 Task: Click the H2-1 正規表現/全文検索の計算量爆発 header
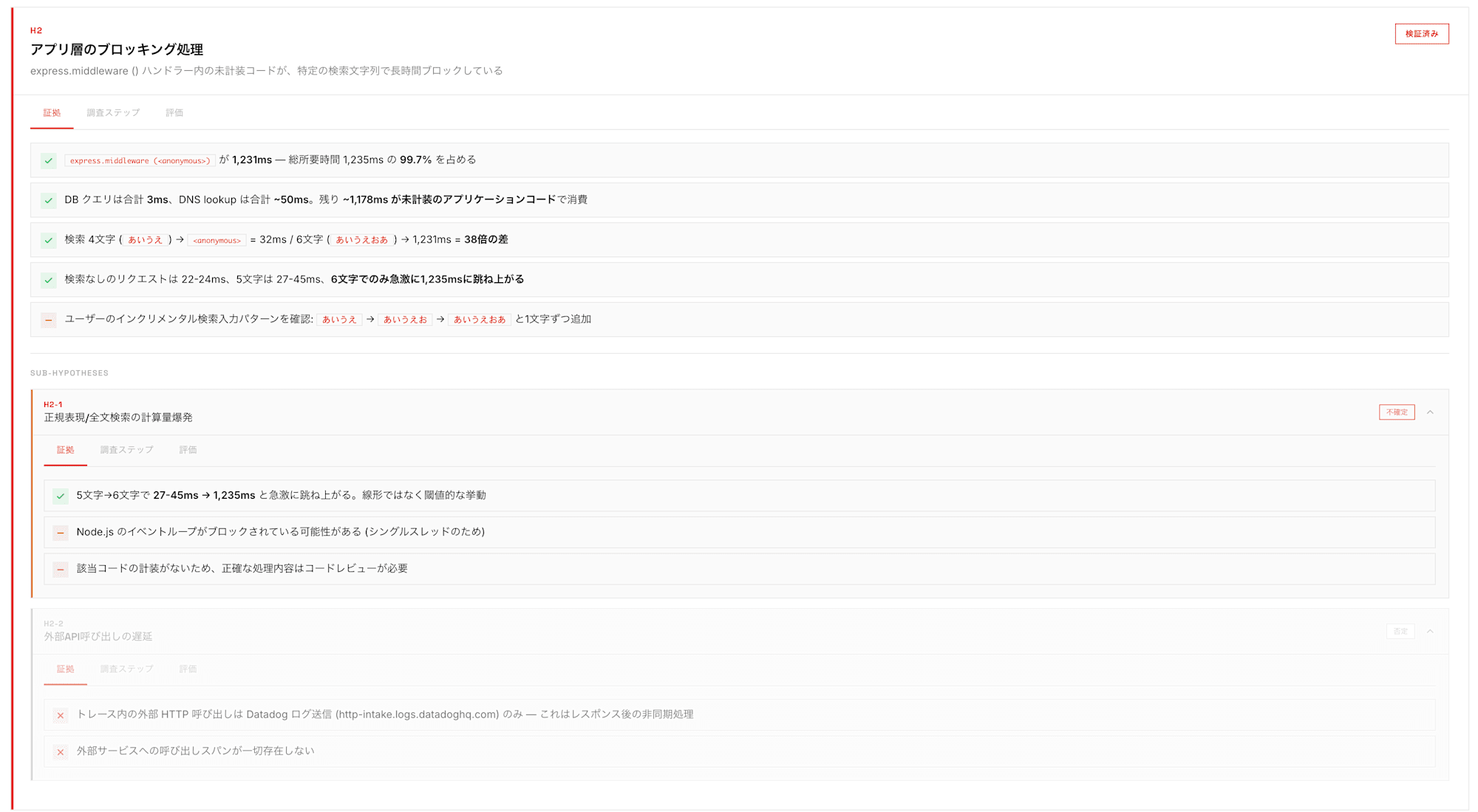click(118, 417)
